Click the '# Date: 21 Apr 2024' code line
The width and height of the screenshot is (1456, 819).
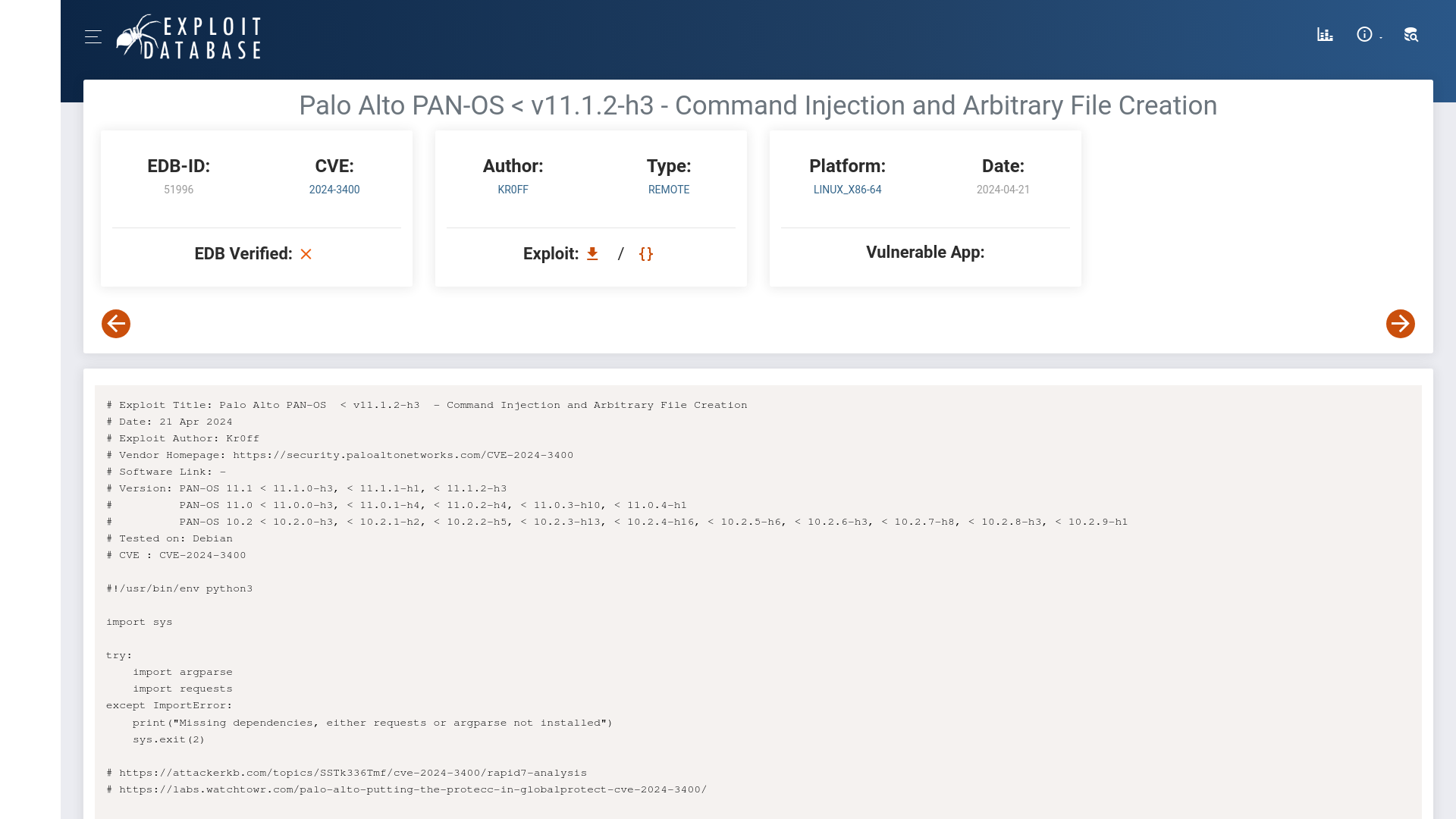tap(169, 422)
